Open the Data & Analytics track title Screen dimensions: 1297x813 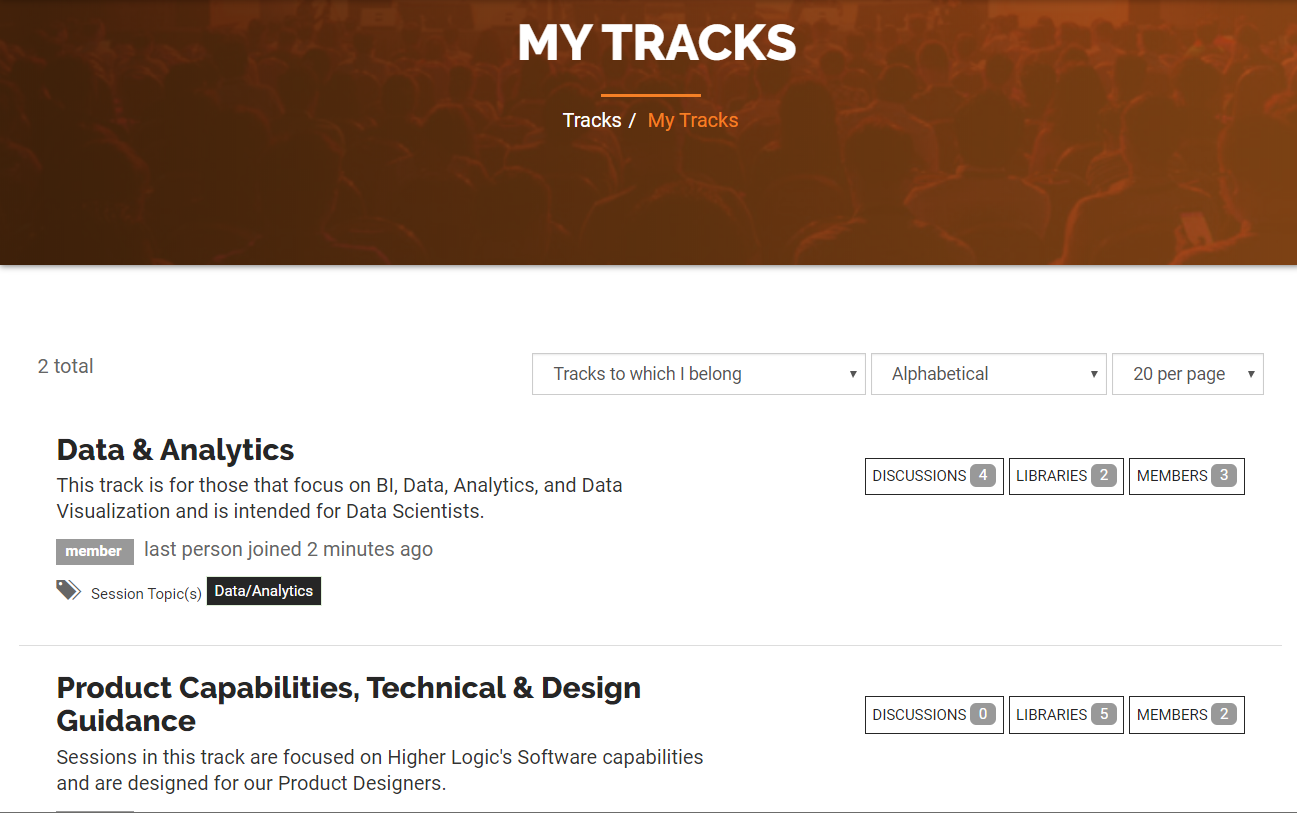[175, 450]
